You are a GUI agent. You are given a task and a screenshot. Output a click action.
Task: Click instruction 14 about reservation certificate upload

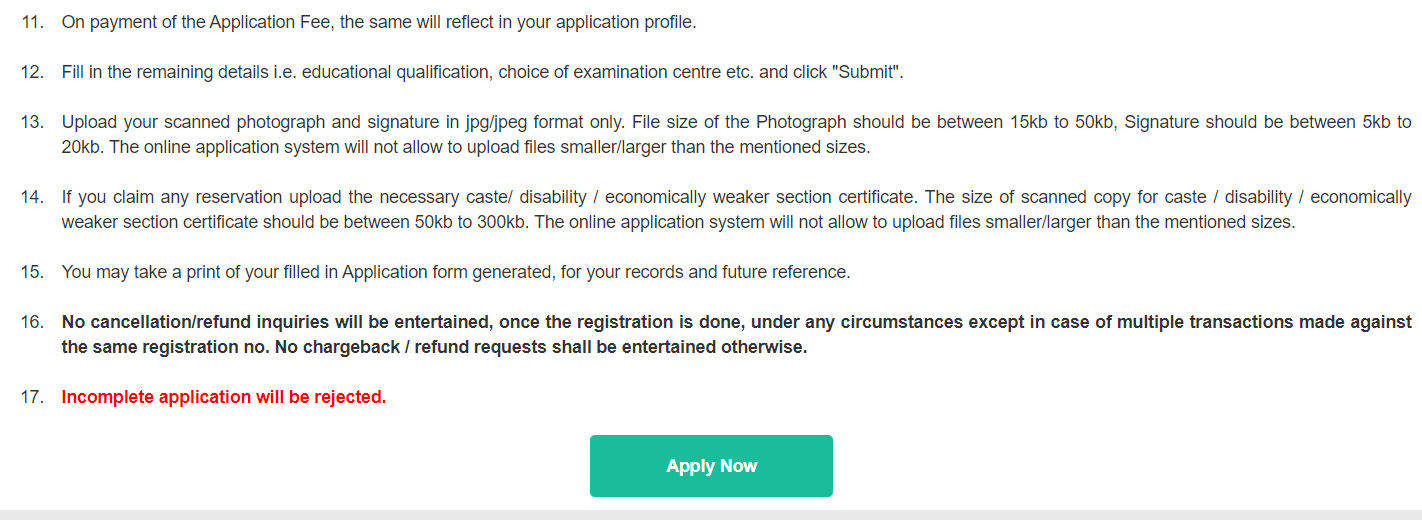[737, 210]
